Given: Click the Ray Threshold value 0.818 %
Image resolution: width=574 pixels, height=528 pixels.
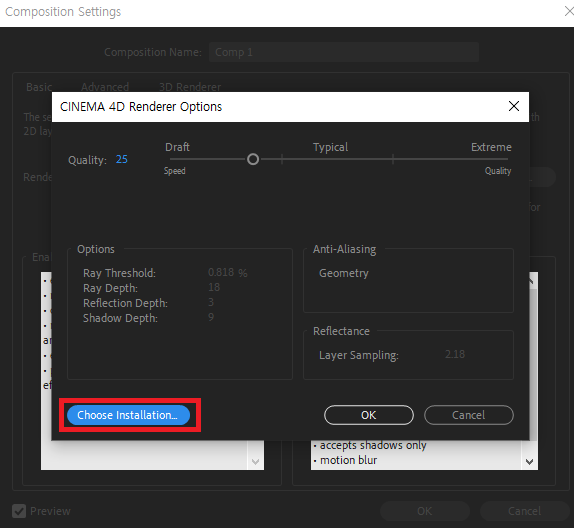Looking at the screenshot, I should click(x=227, y=272).
